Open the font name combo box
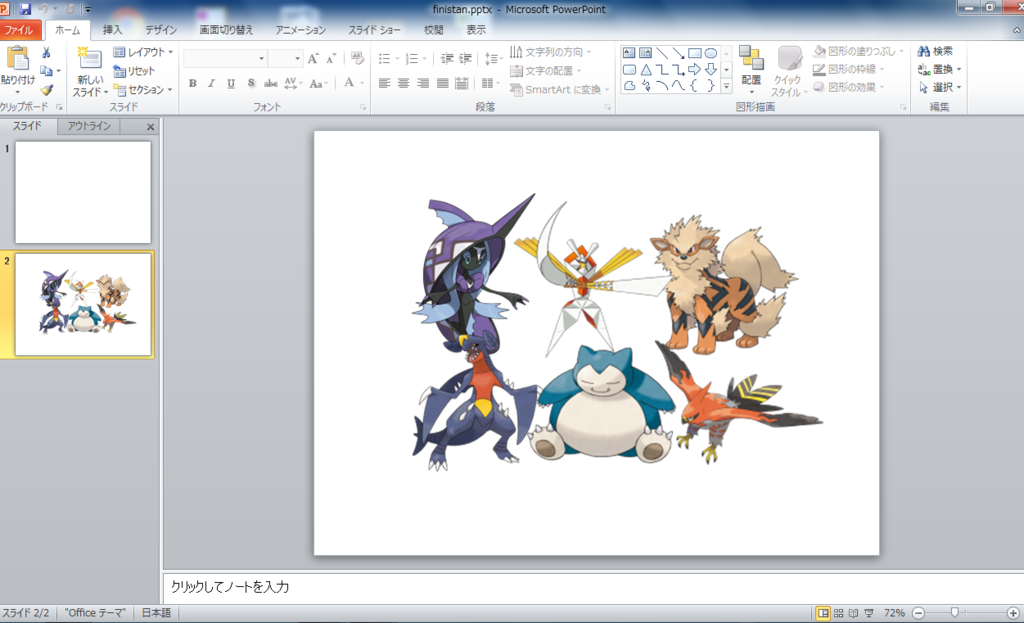 click(225, 59)
